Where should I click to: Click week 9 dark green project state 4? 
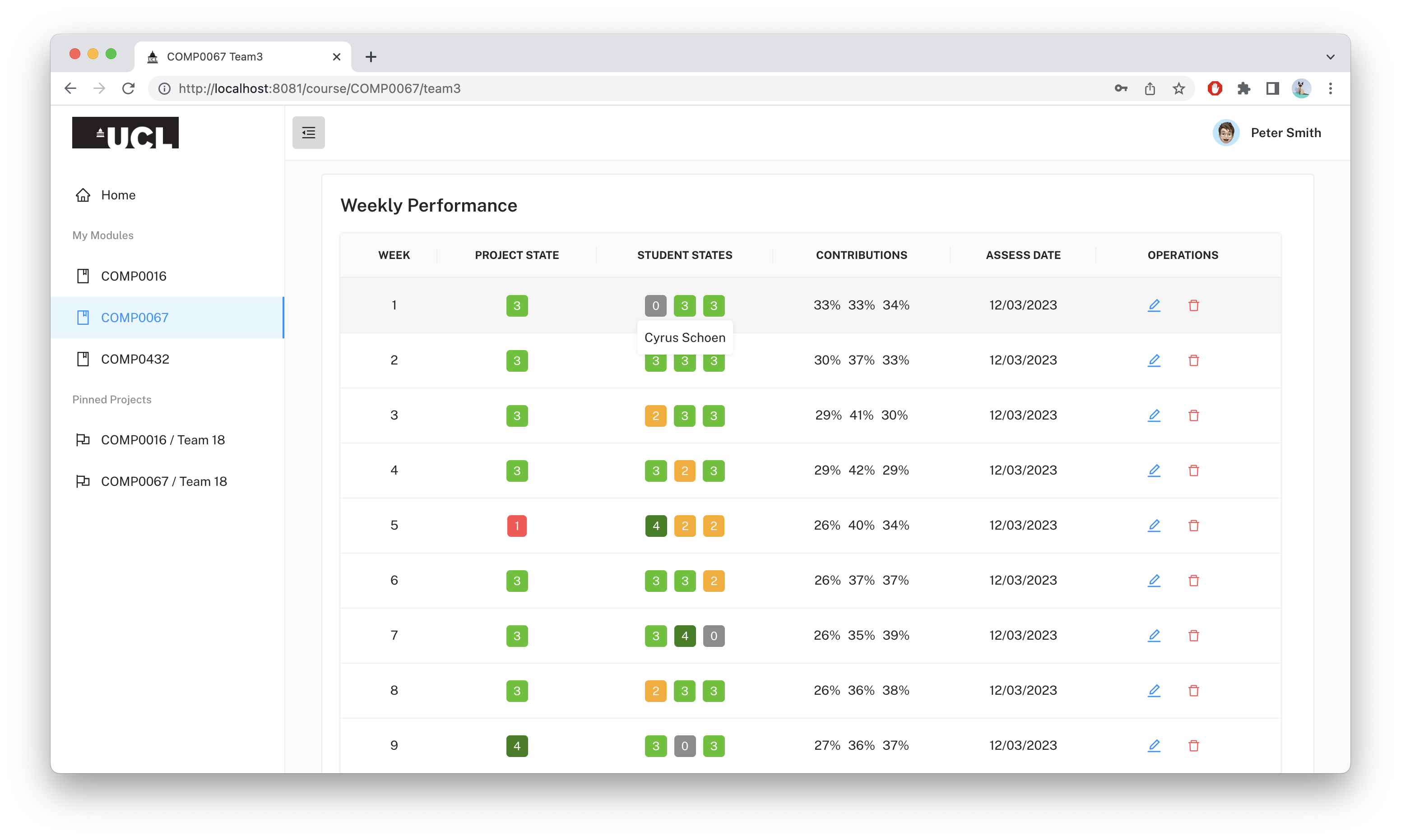point(516,745)
